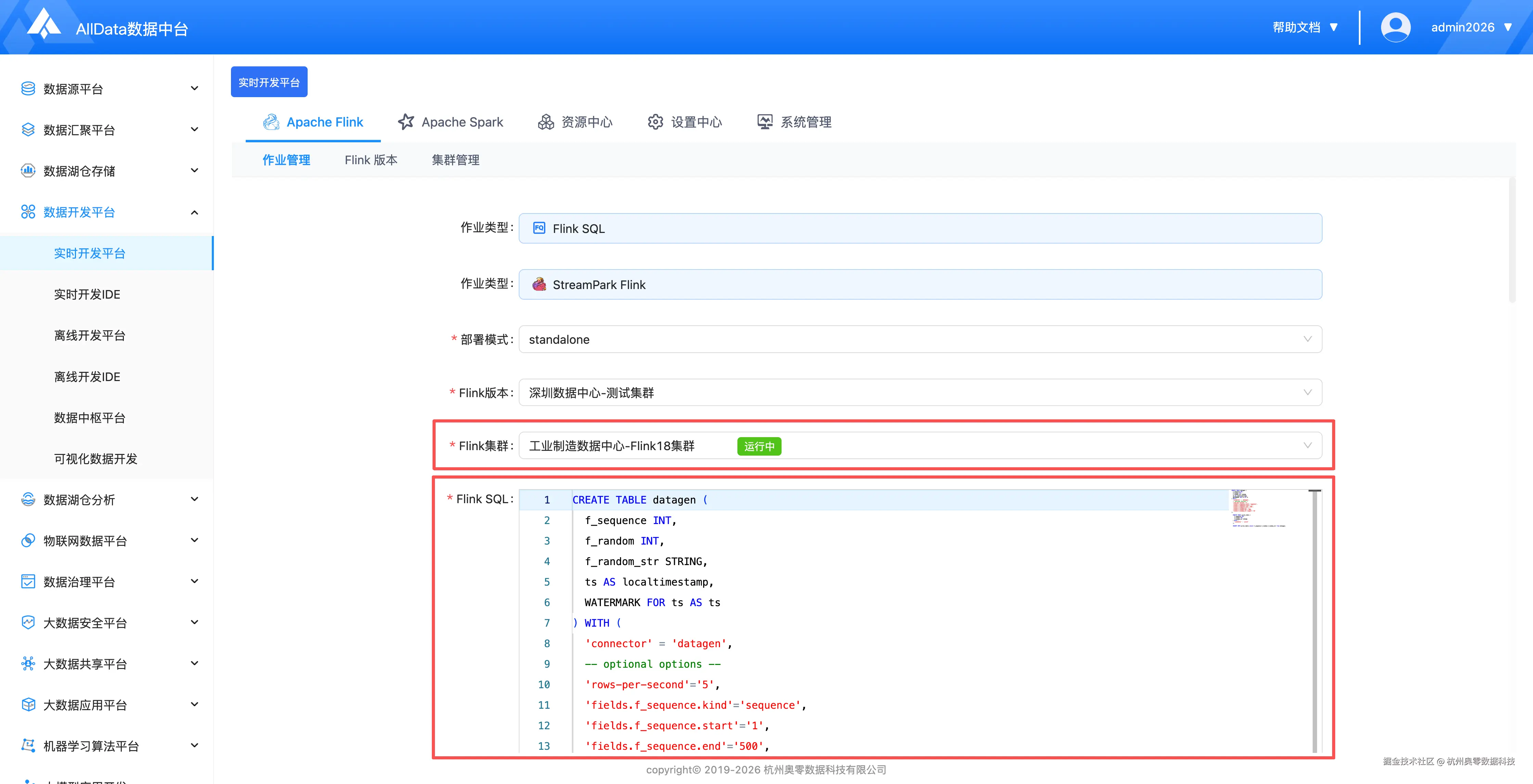Open 实时开发IDE in the sidebar

(x=106, y=295)
